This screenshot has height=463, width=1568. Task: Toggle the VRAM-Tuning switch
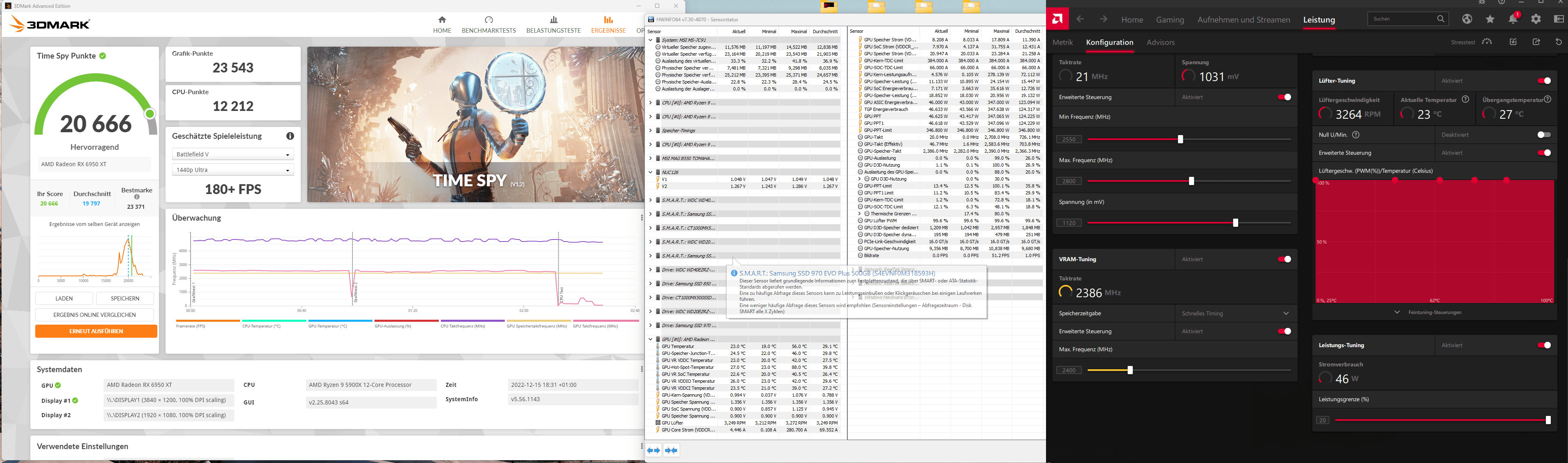coord(1284,259)
